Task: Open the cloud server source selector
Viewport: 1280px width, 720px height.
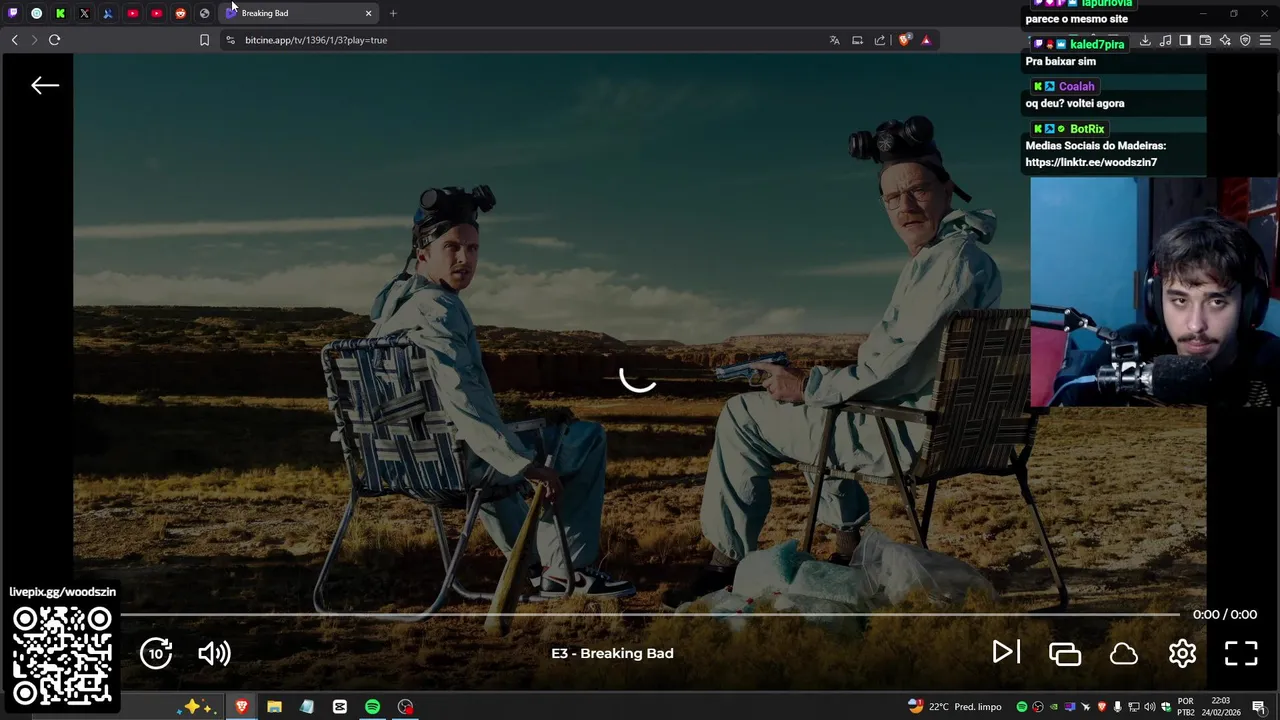Action: 1124,653
